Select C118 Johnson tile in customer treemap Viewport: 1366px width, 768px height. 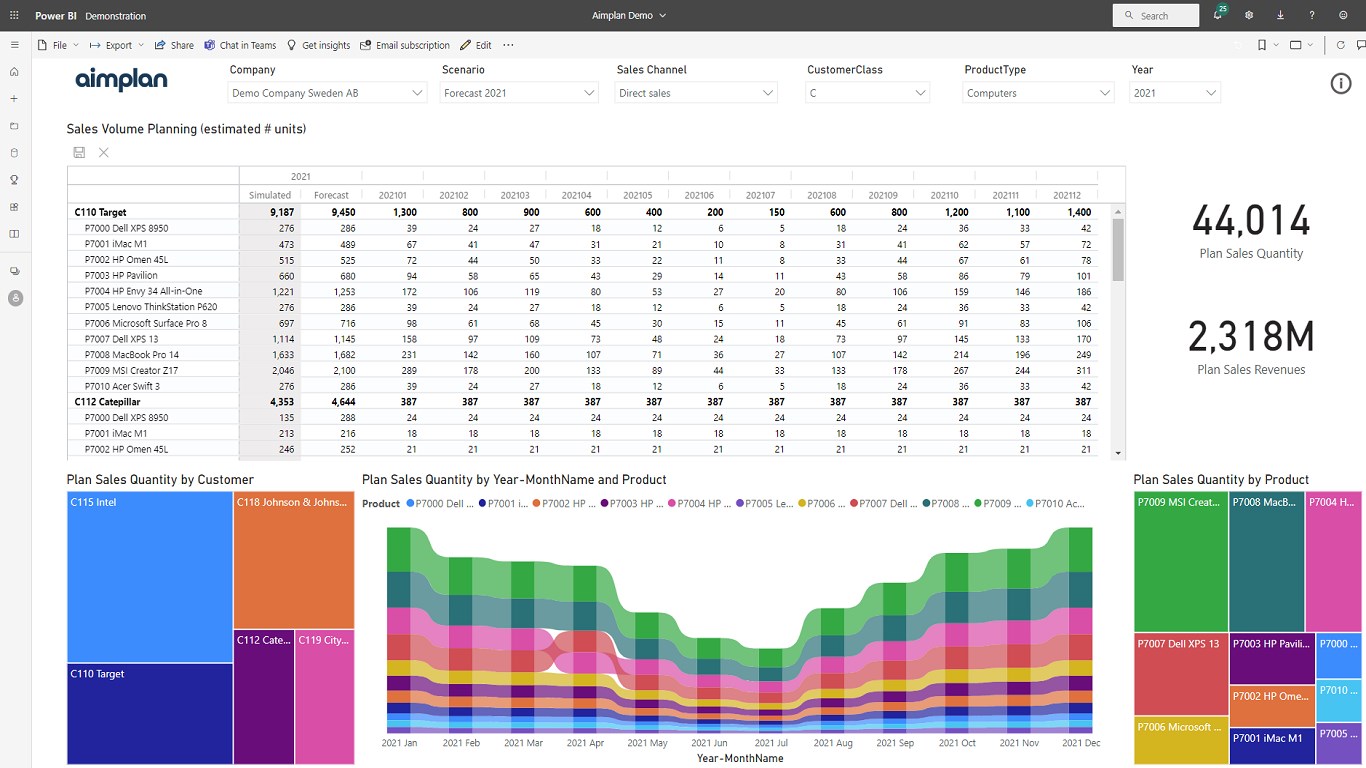294,560
